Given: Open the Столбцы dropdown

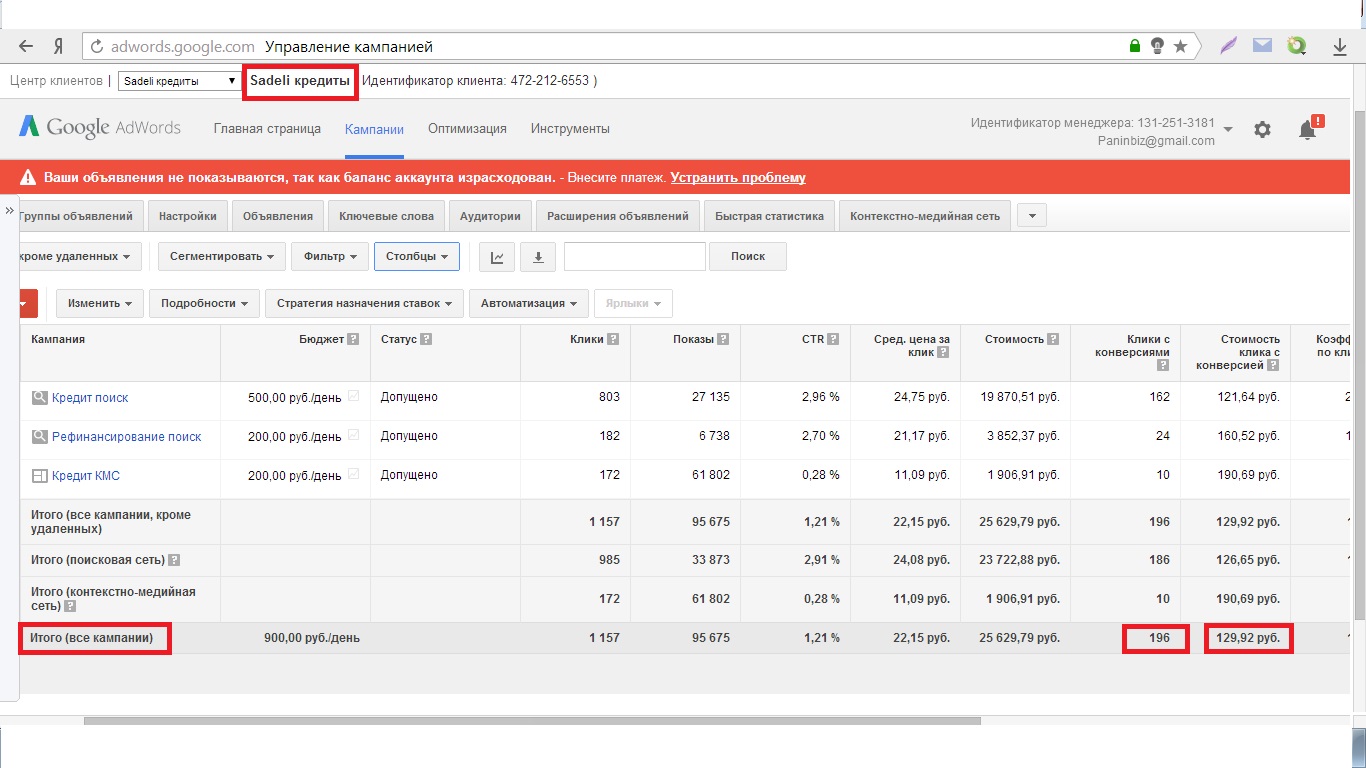Looking at the screenshot, I should 417,256.
